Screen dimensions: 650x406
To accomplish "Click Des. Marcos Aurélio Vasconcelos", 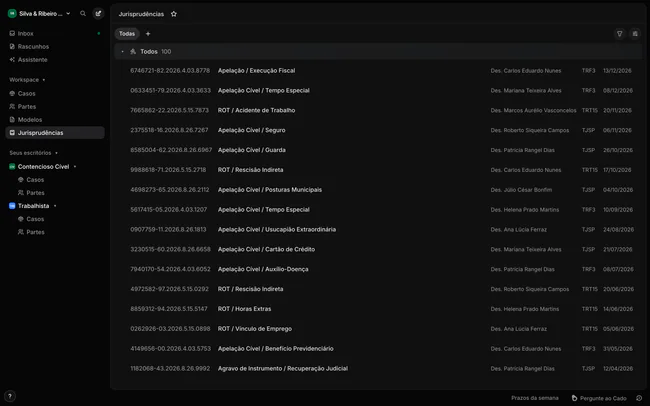I will tap(533, 110).
